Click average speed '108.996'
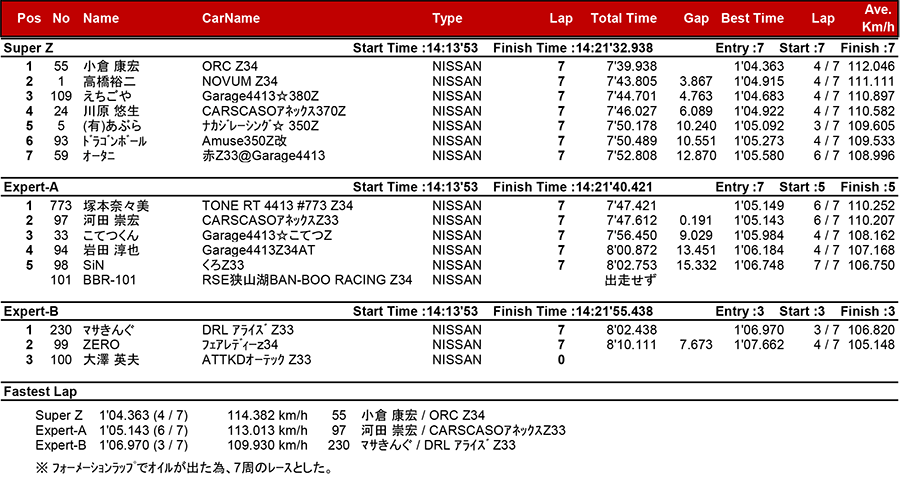900x477 pixels. pos(871,156)
